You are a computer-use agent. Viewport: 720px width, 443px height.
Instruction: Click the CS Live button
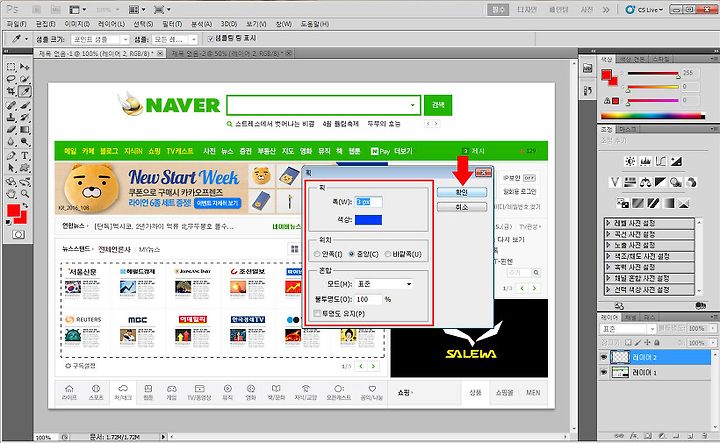point(645,9)
